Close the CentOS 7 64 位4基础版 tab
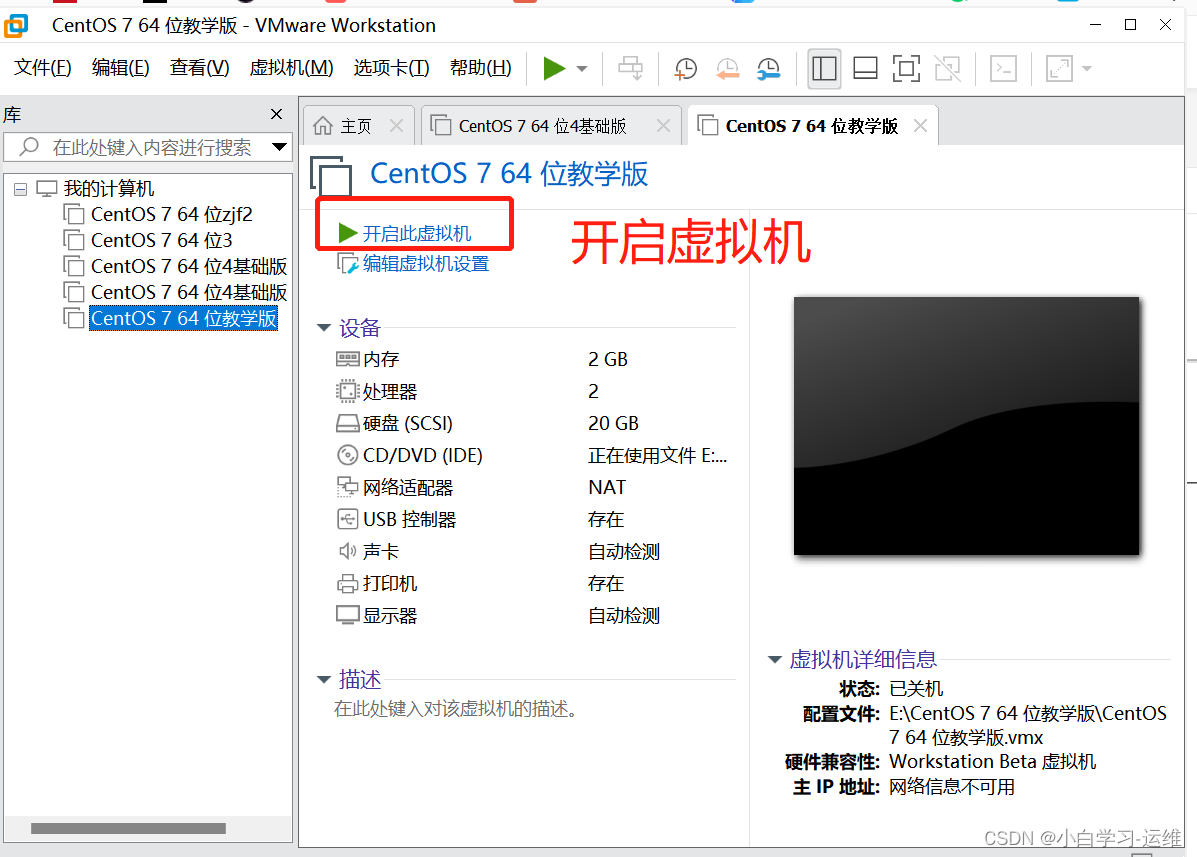This screenshot has width=1197, height=857. pos(663,126)
